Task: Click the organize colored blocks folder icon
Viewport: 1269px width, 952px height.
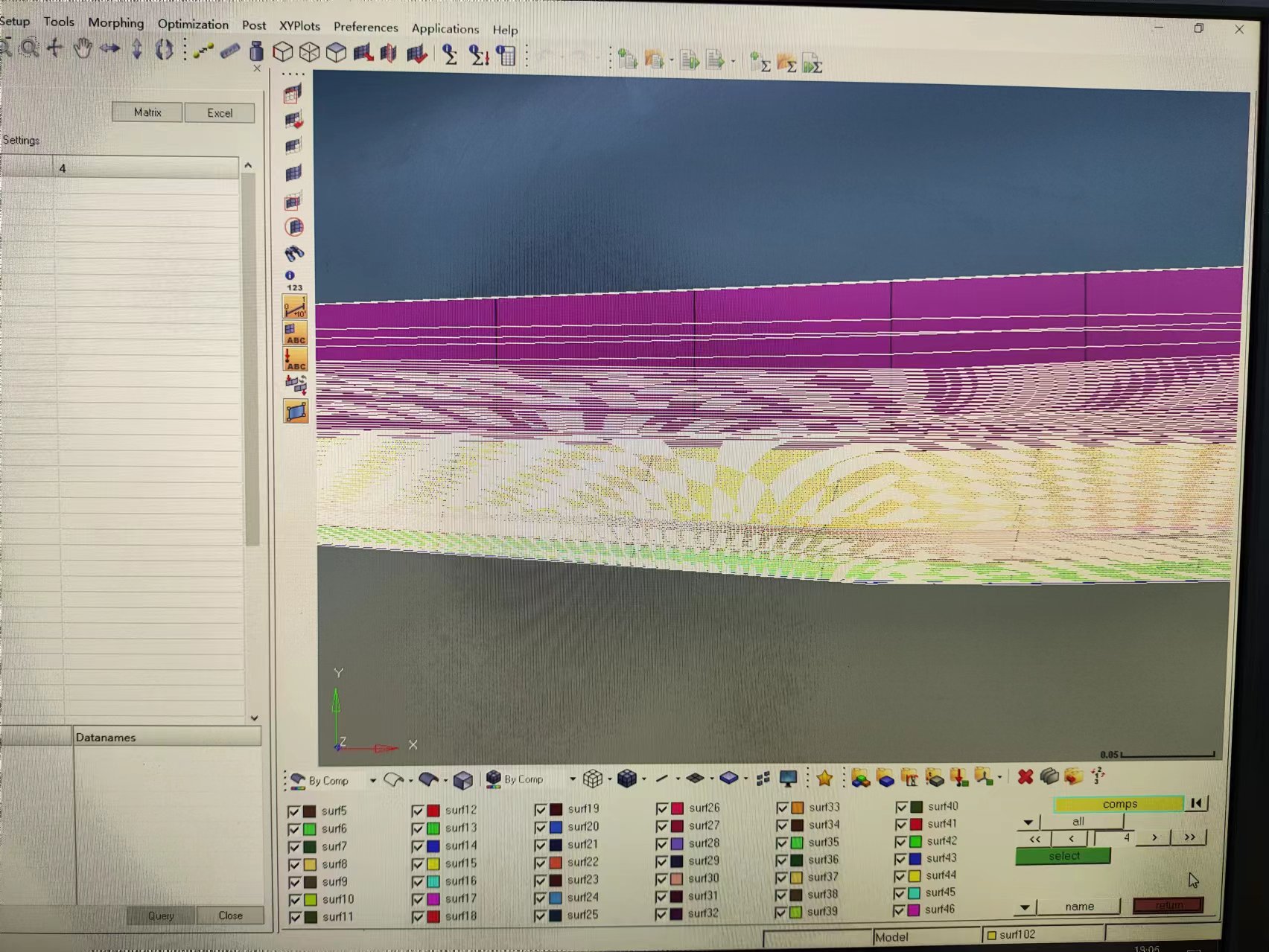Action: coord(860,779)
